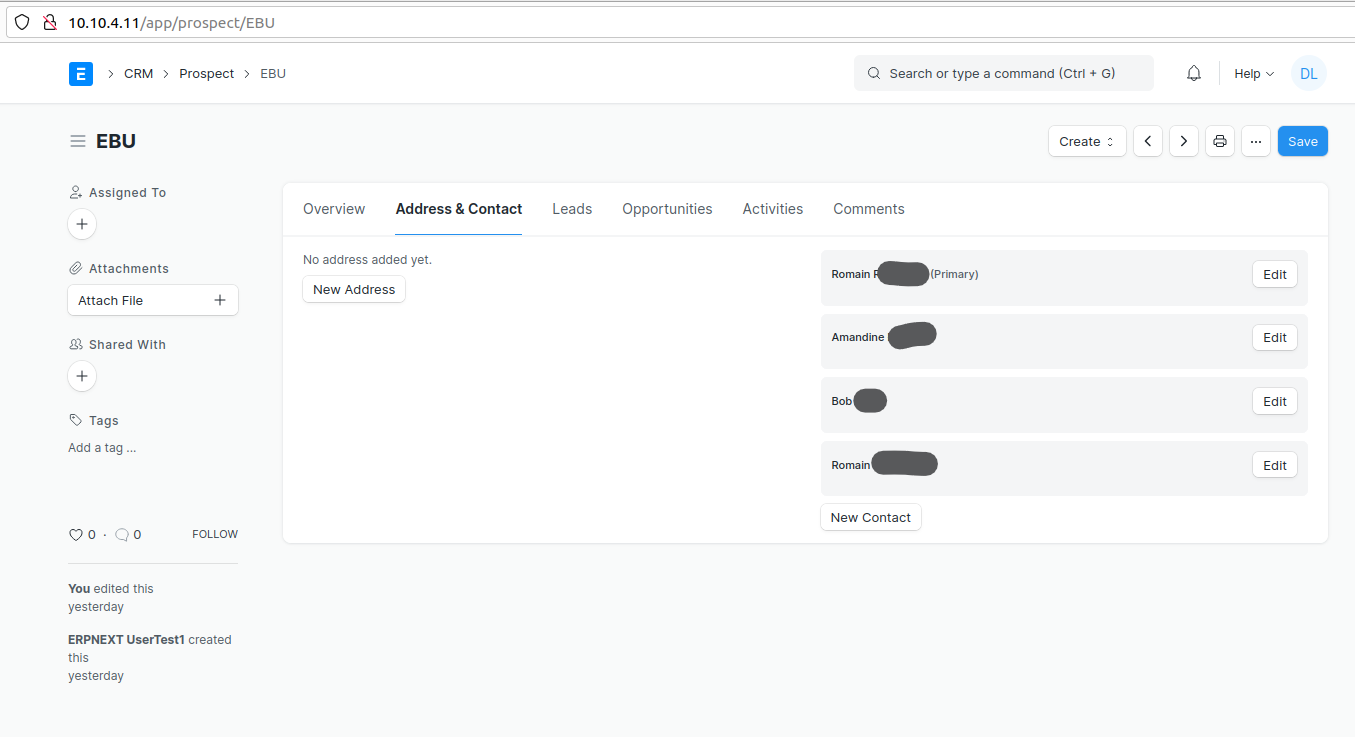Image resolution: width=1355 pixels, height=737 pixels.
Task: Open the Create dropdown
Action: pos(1087,141)
